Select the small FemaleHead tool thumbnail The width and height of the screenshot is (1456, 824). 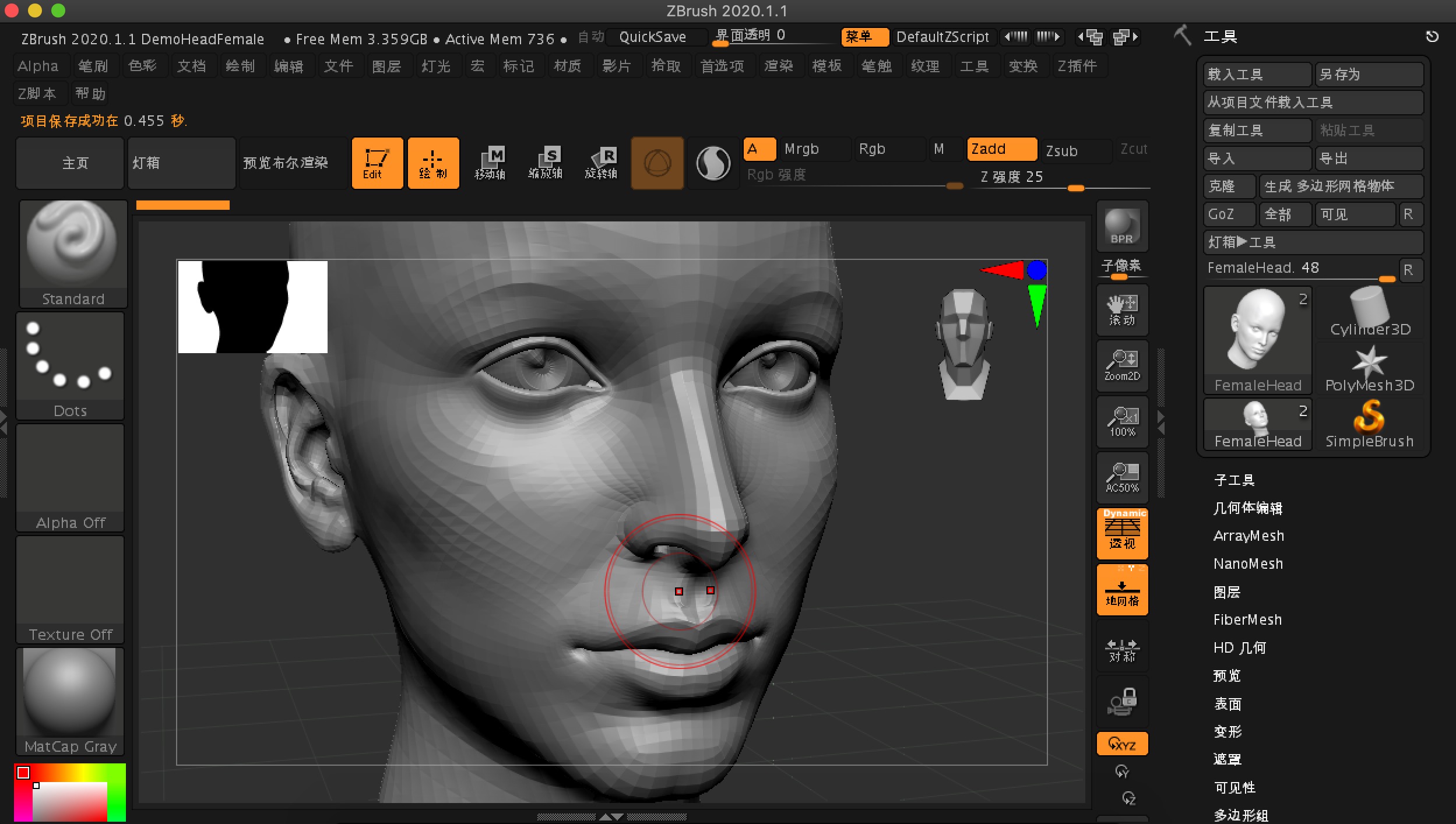tap(1257, 424)
